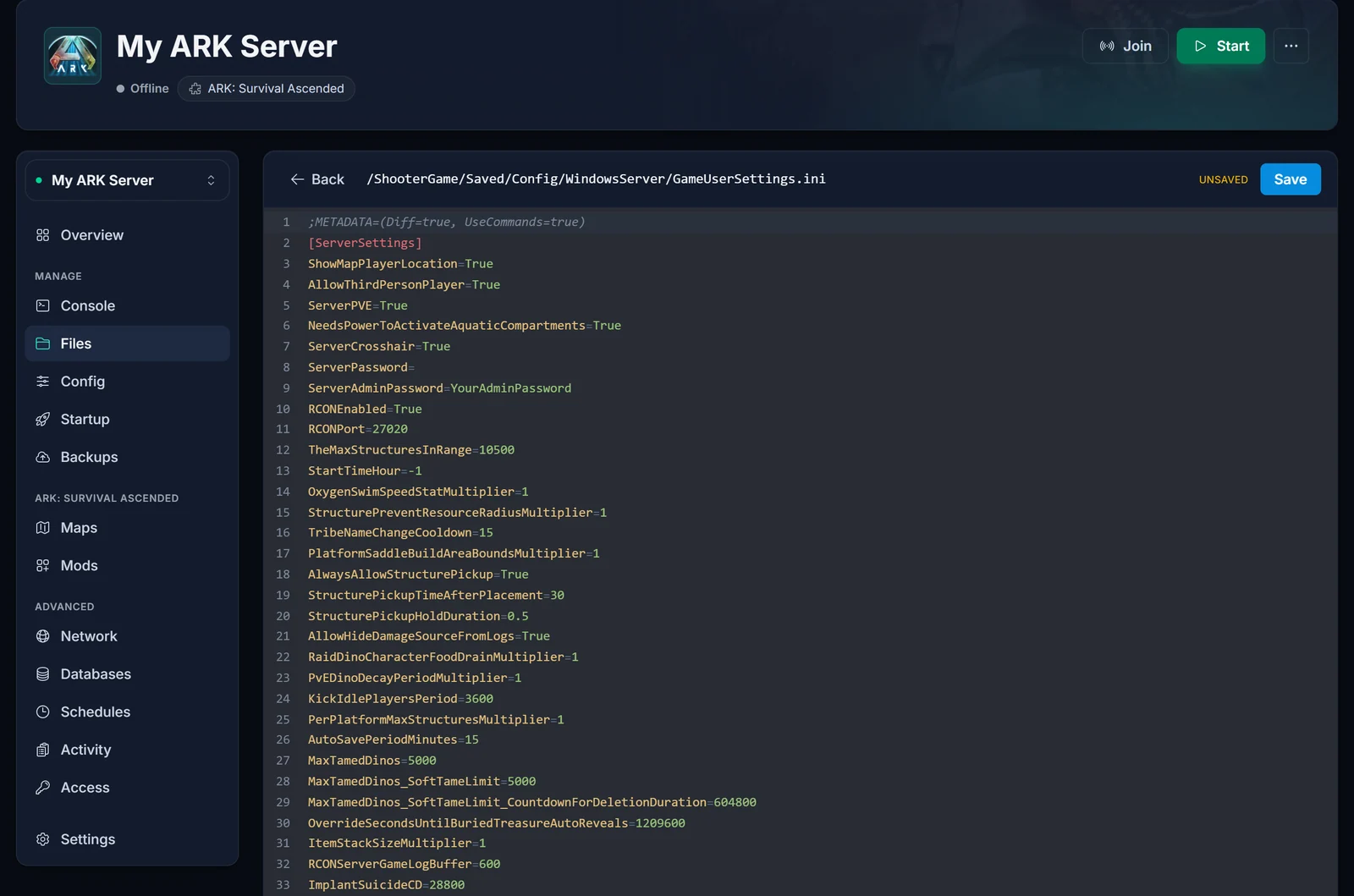Screen dimensions: 1354x896
Task: Click the empty ServerPassword= line
Action: 361,367
